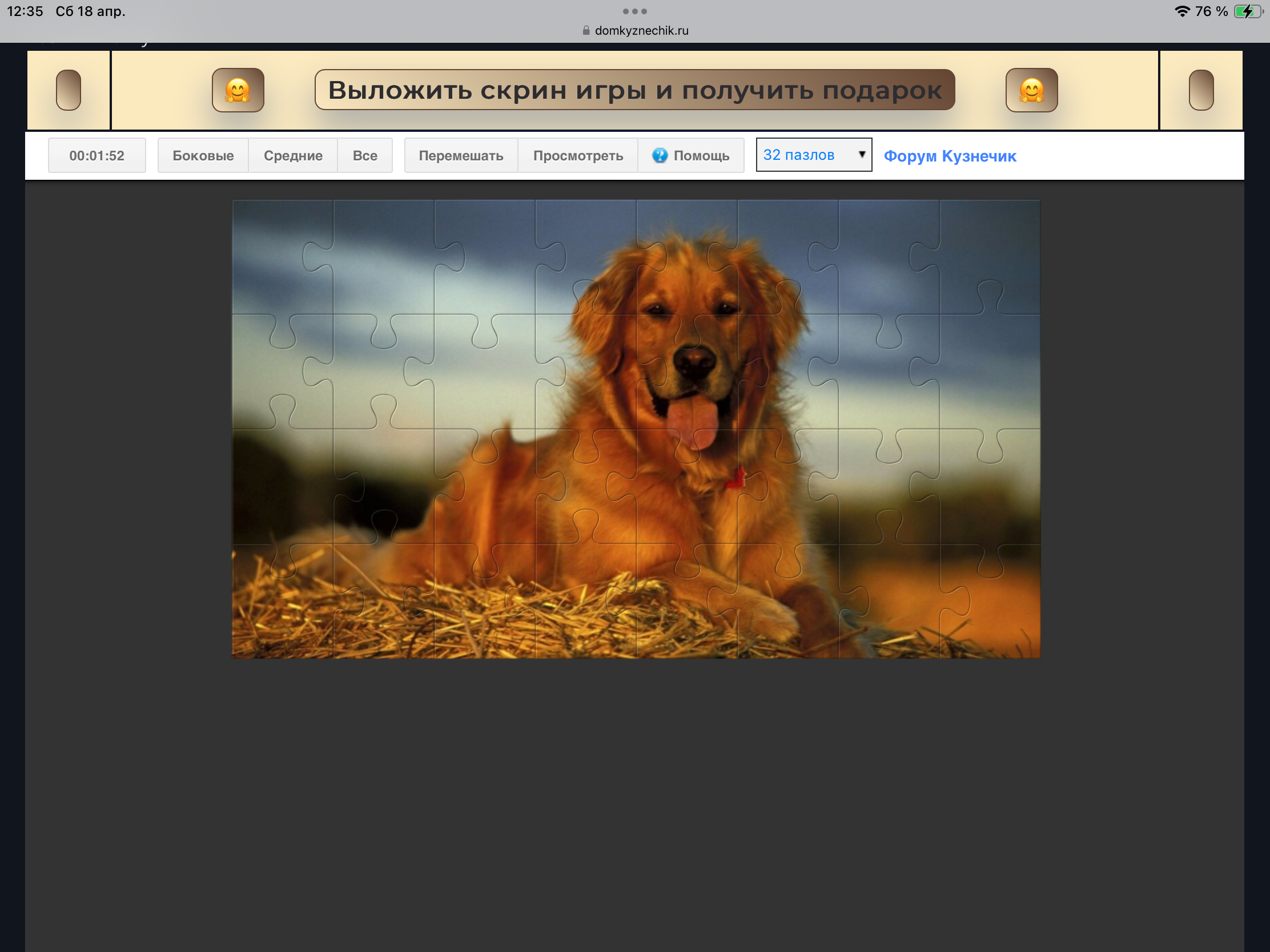
Task: Click the dropdown arrow of puzzle count
Action: (x=861, y=154)
